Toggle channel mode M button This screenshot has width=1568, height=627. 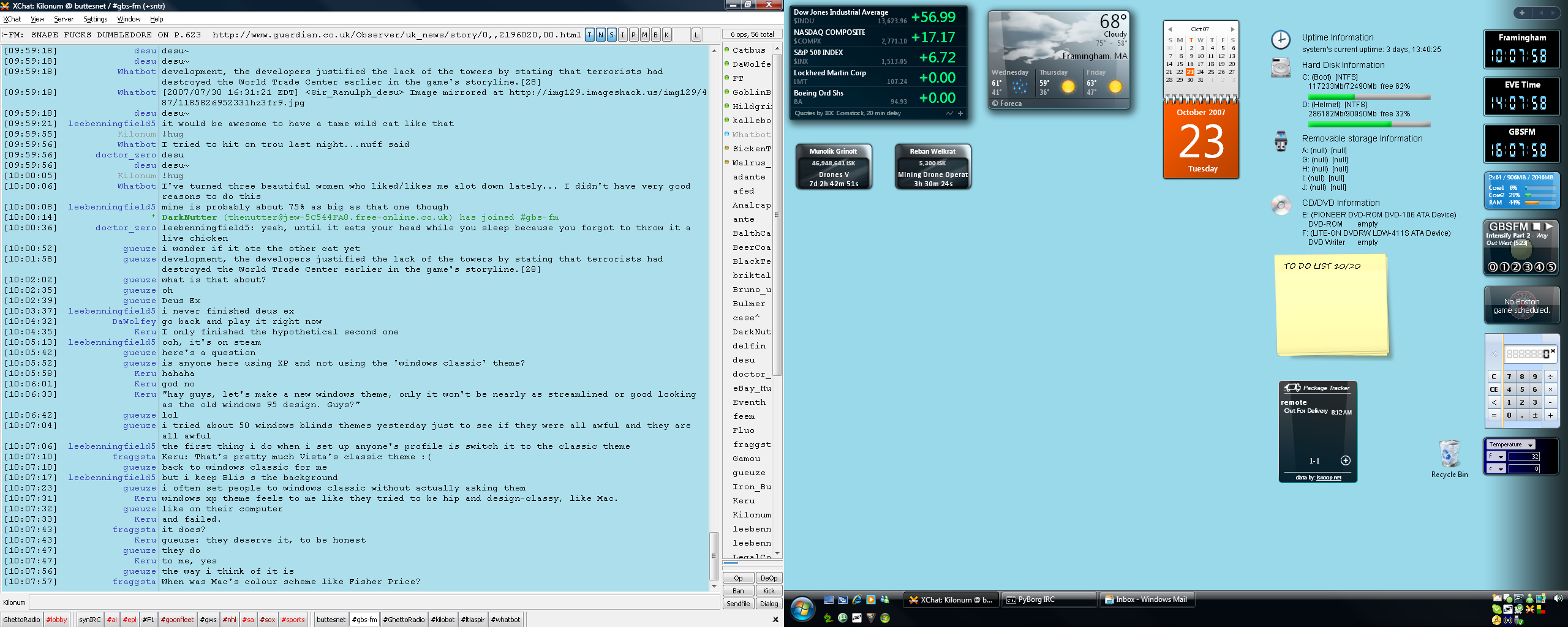[x=645, y=35]
